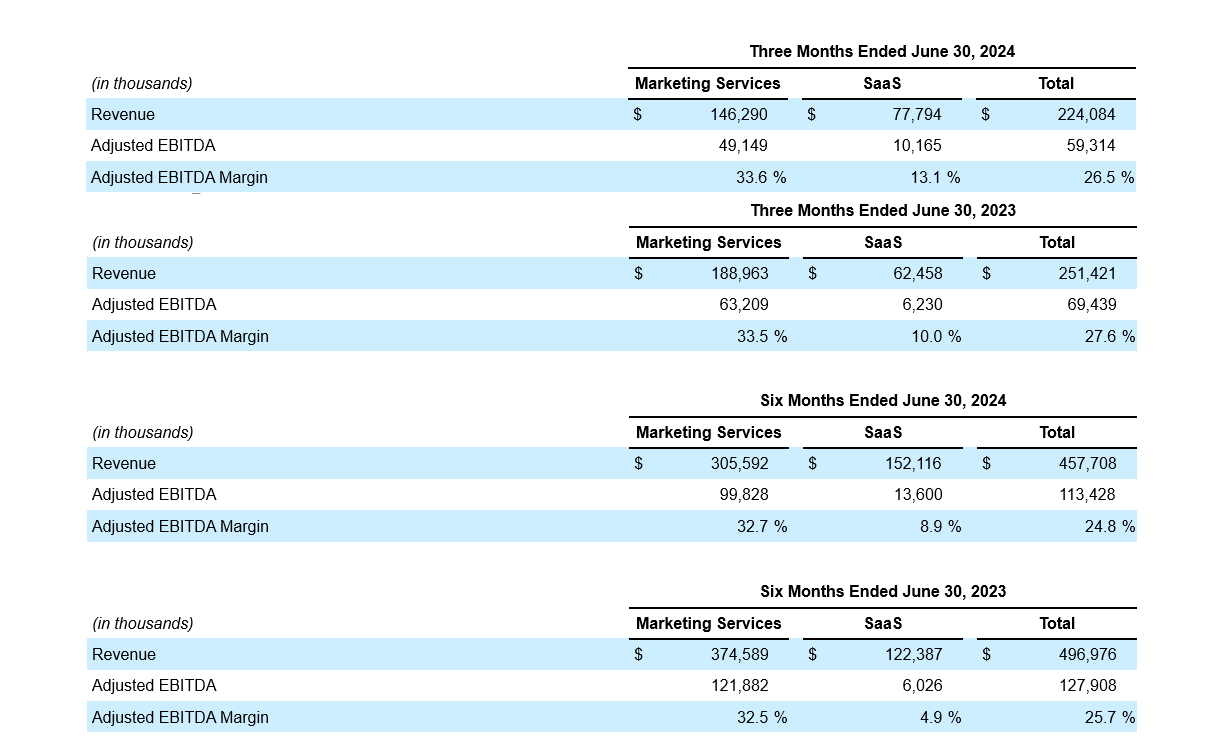
Task: Click the revenue figure 62,458
Action: 918,274
